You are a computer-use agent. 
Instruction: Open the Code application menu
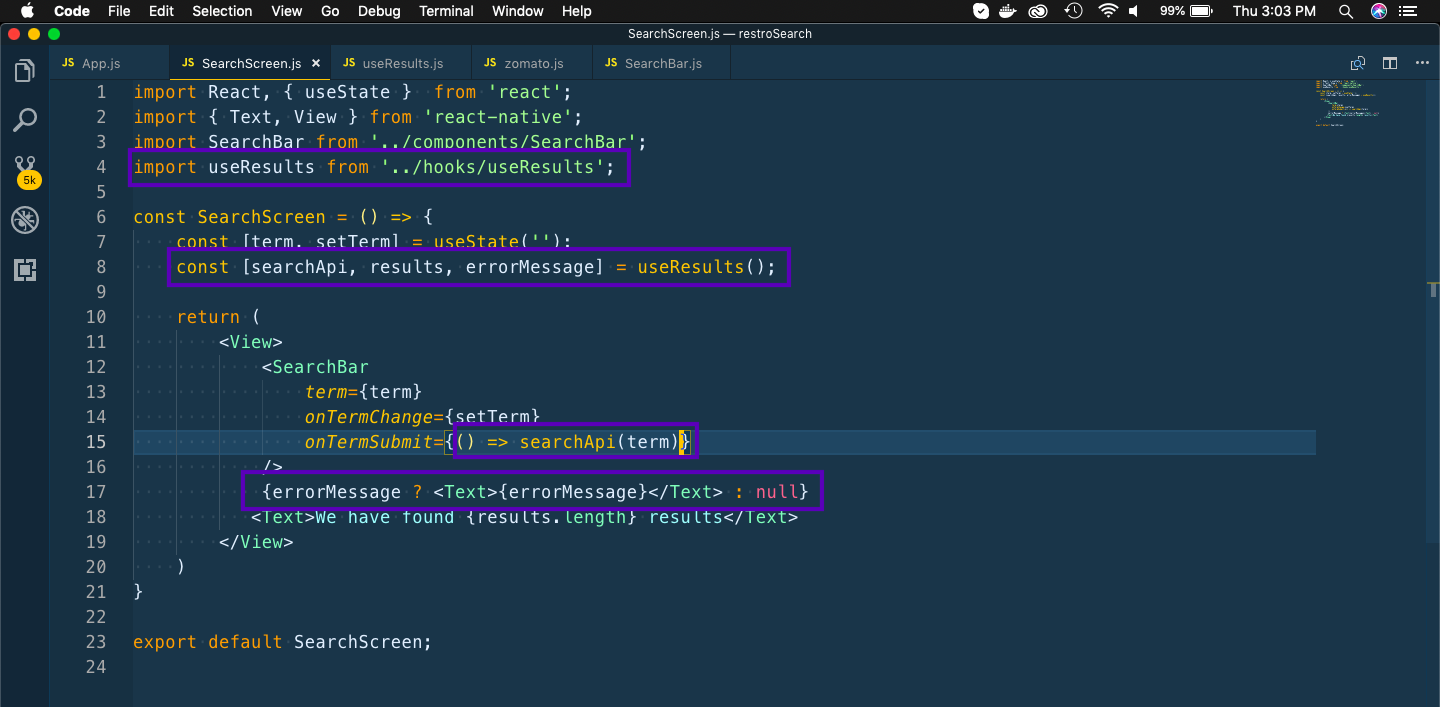point(72,11)
